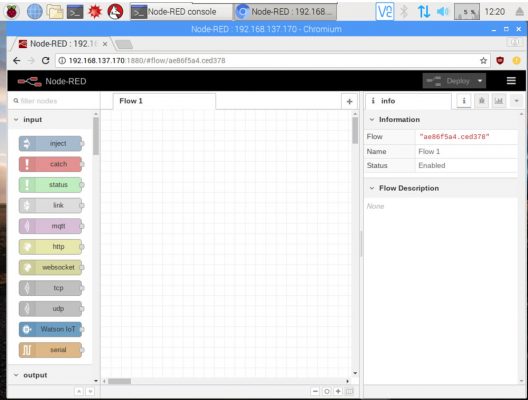Click the workspace horizontal scrollbar thumb
This screenshot has width=528, height=400.
[119, 381]
